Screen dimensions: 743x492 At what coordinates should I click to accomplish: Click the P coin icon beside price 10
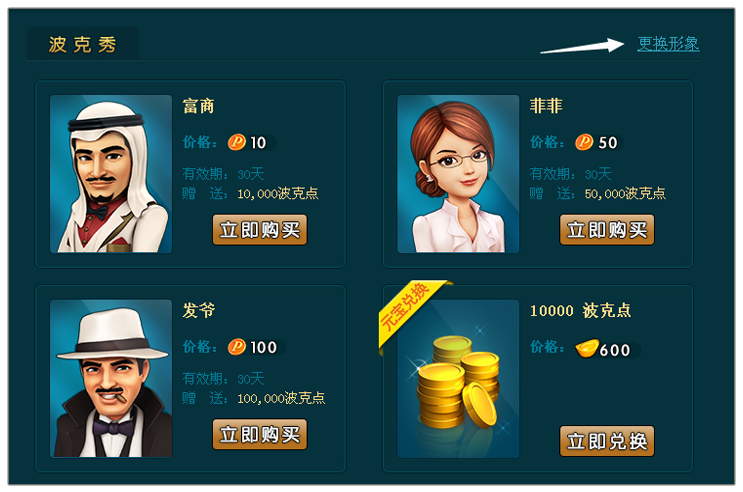tap(236, 142)
